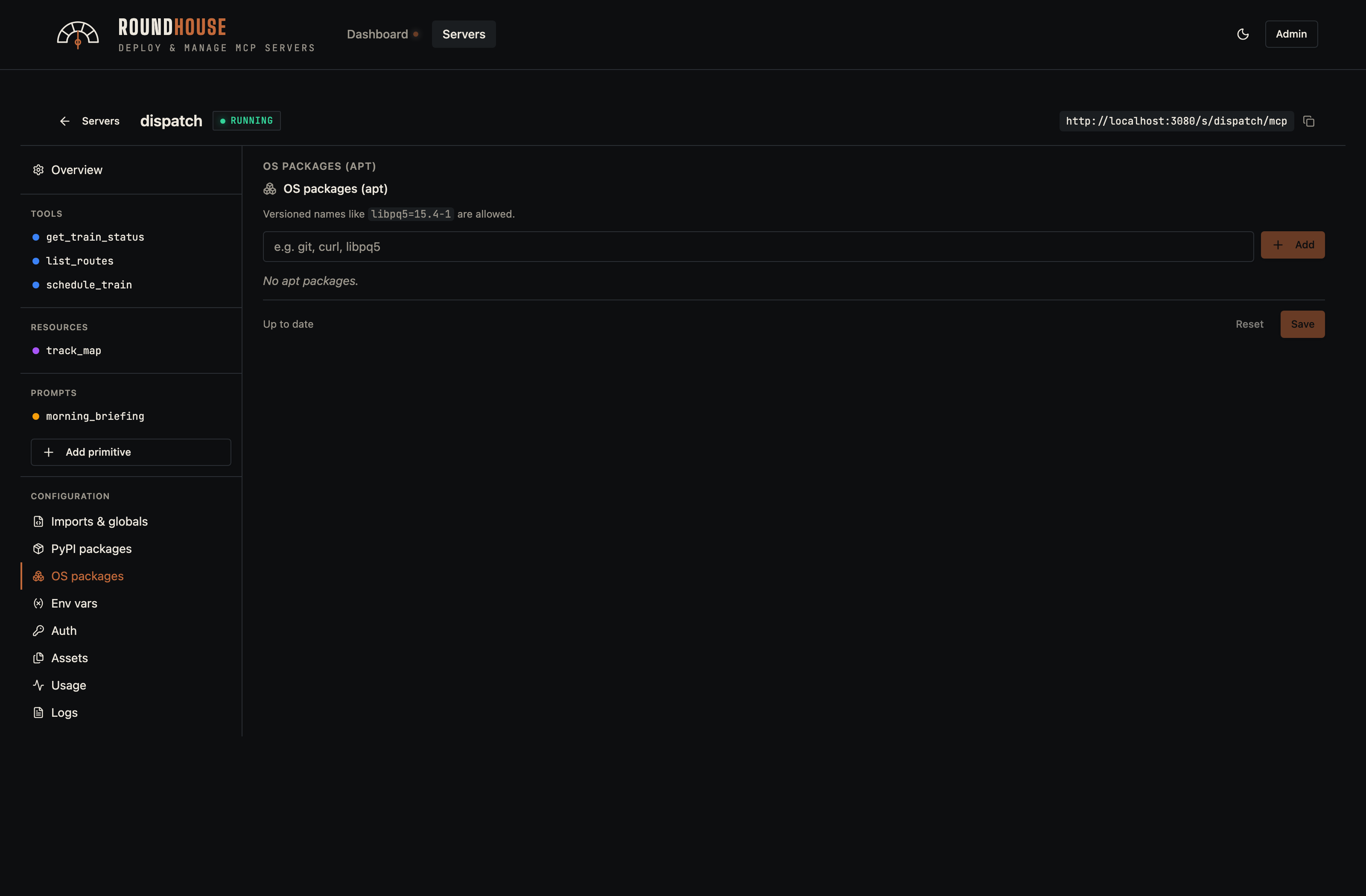
Task: Click the Assets files icon
Action: click(38, 658)
